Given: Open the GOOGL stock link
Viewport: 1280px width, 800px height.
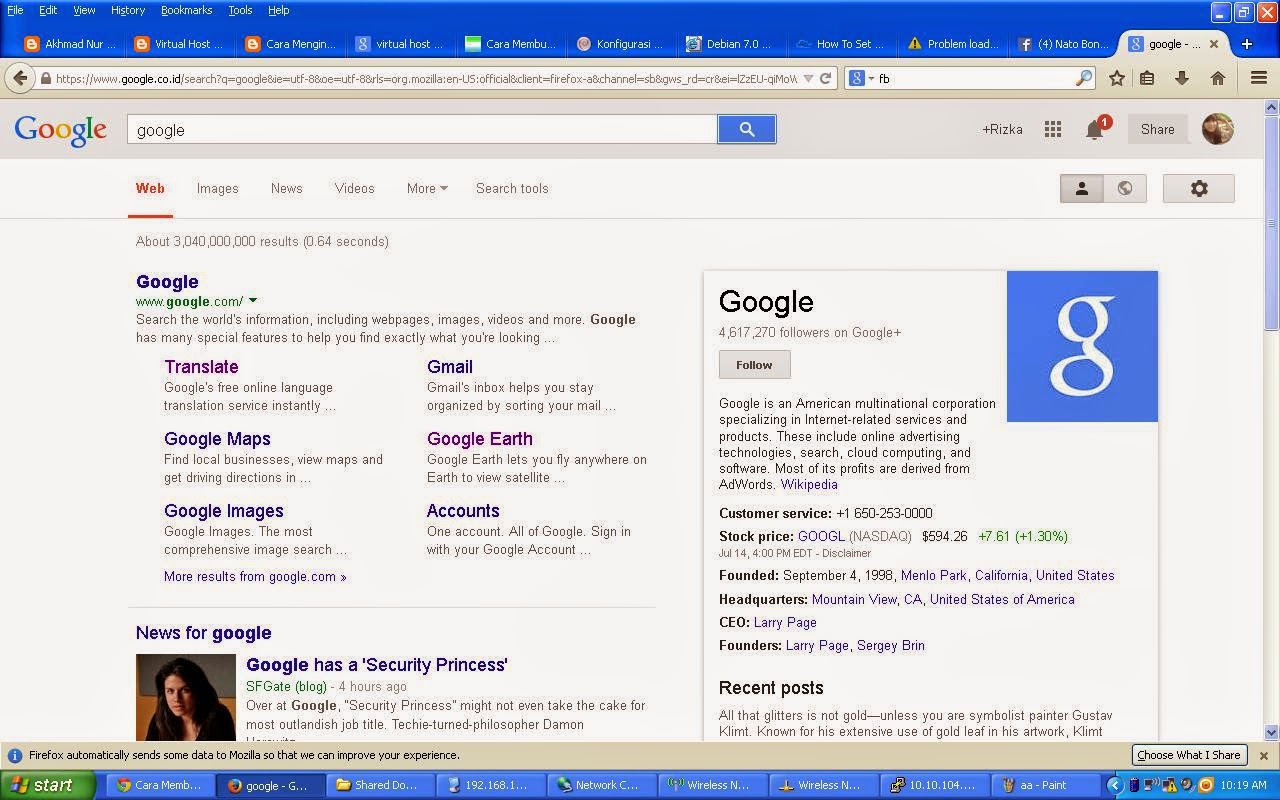Looking at the screenshot, I should 821,536.
